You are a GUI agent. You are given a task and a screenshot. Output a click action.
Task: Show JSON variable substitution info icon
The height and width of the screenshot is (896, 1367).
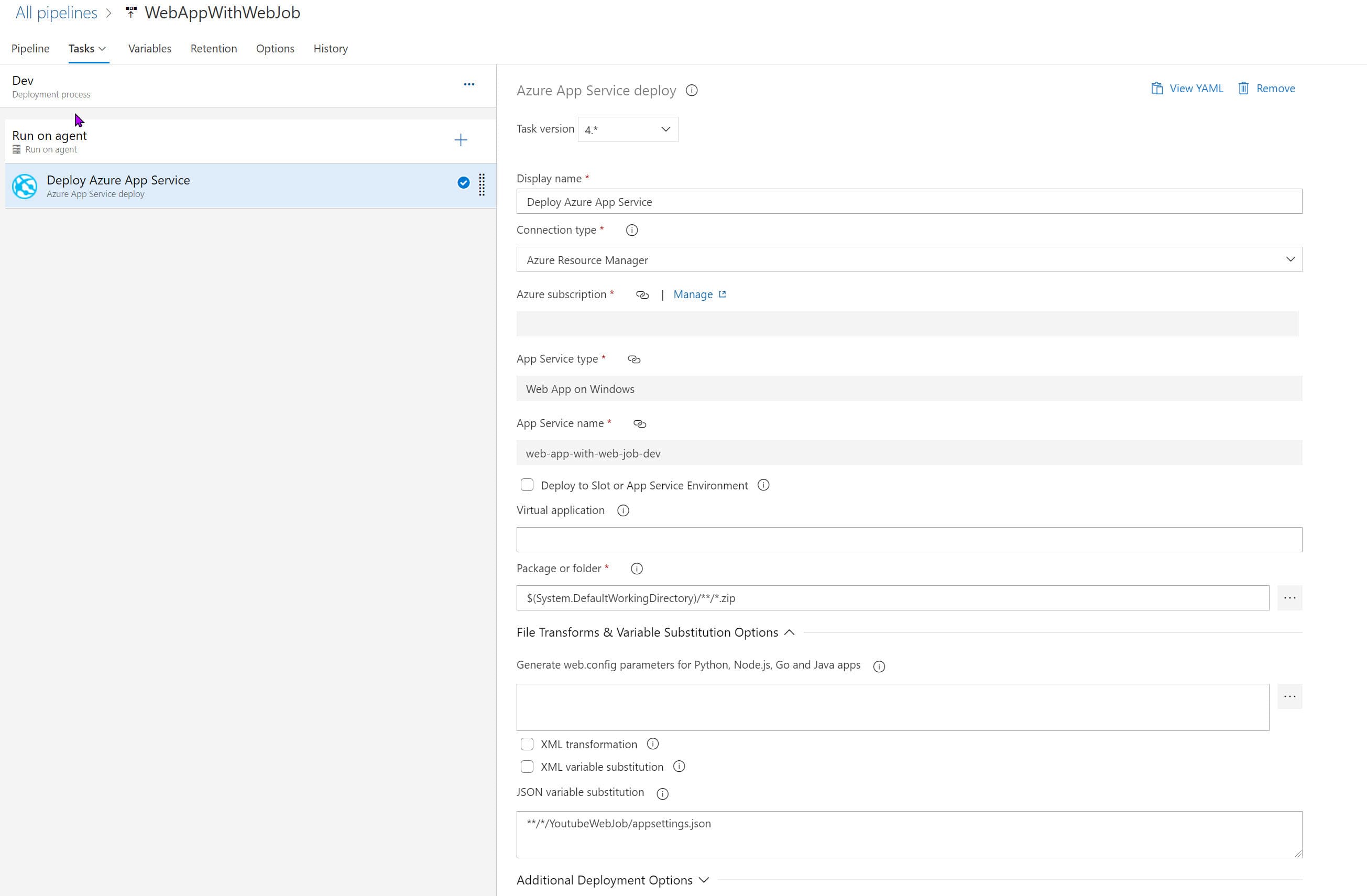pos(662,794)
